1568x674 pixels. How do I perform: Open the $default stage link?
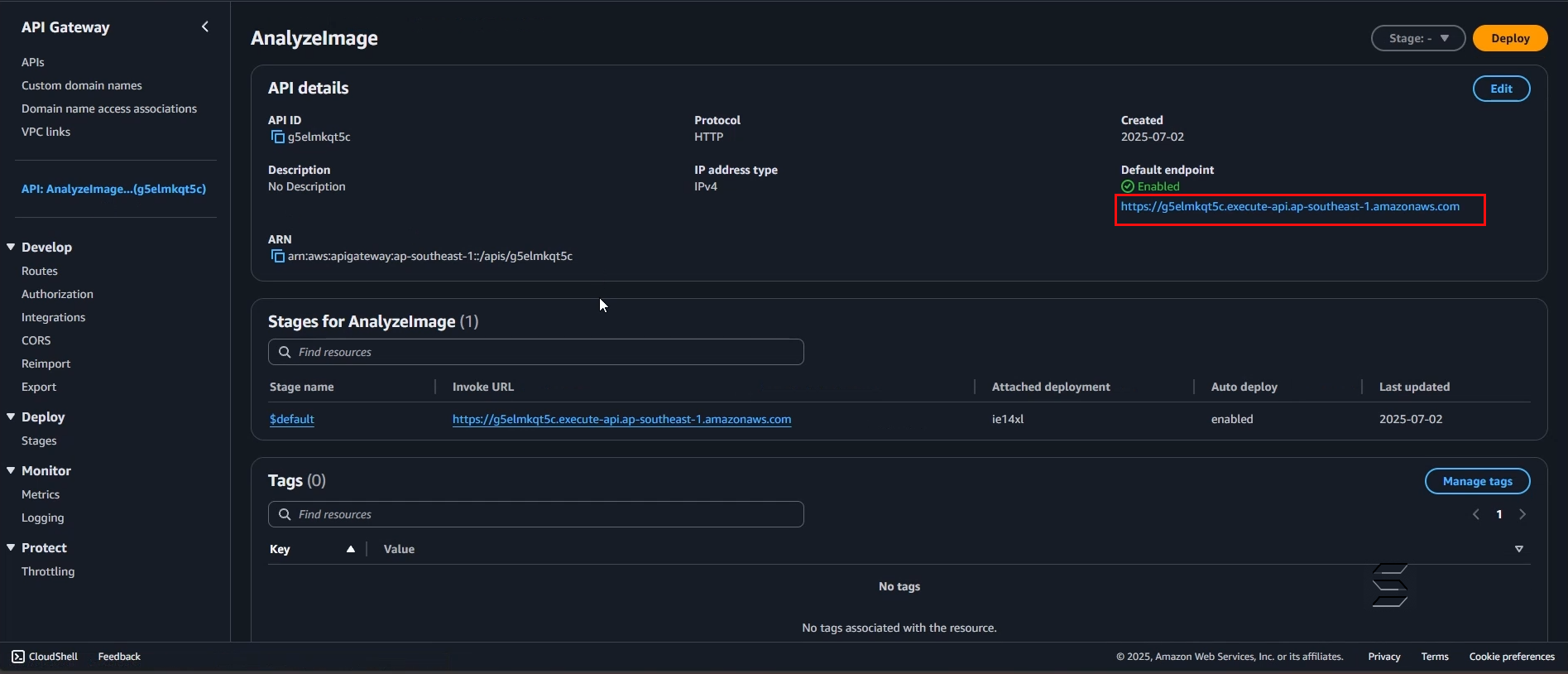292,419
